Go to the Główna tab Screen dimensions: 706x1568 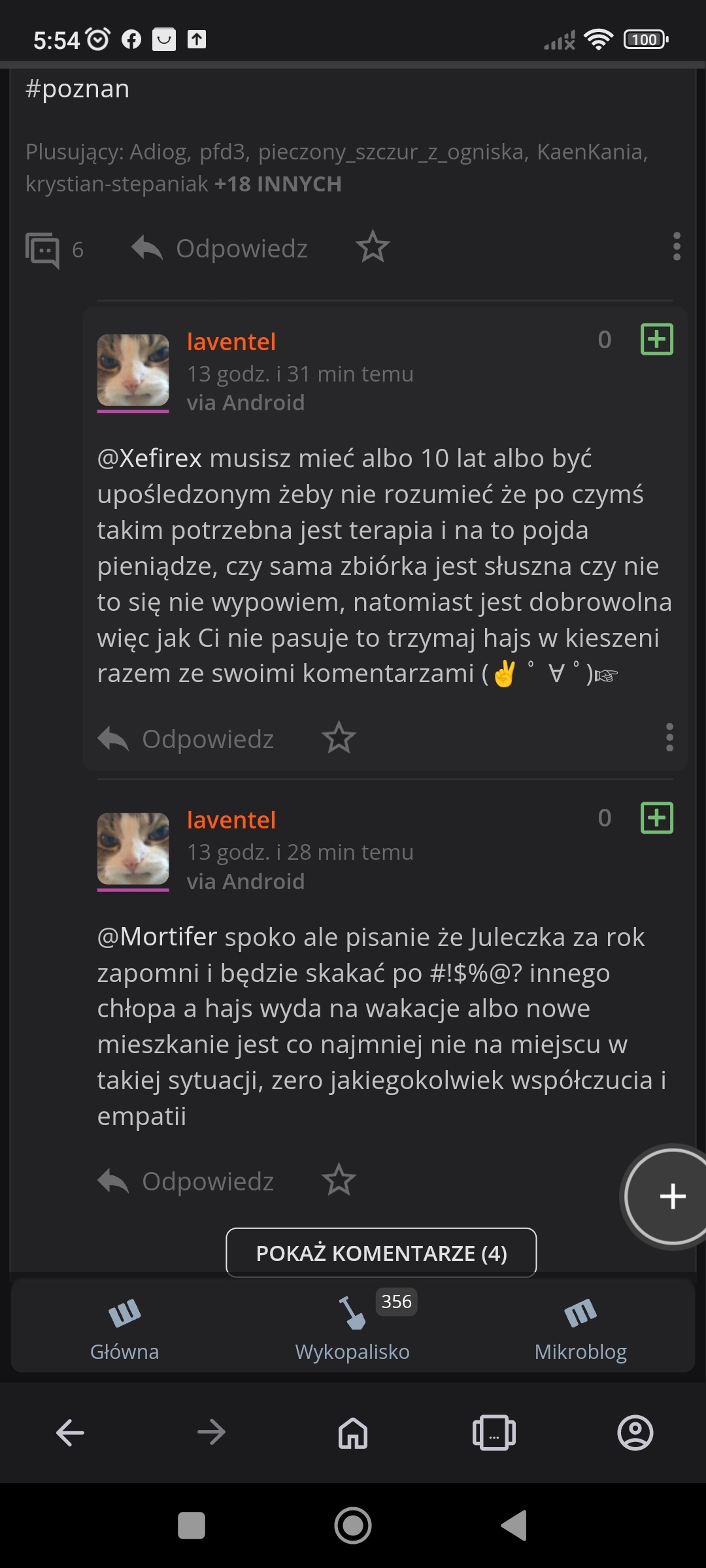[124, 1326]
